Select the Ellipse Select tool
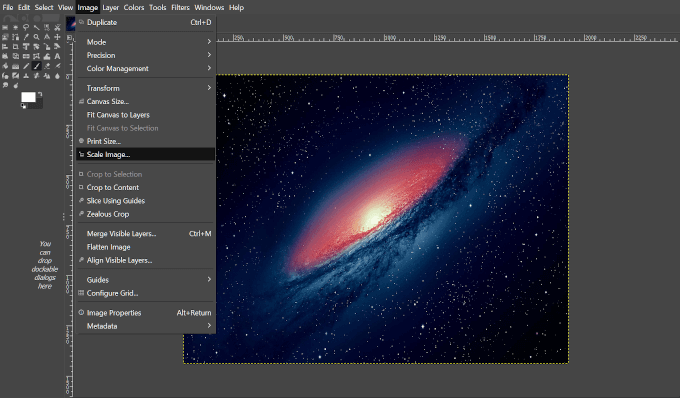Image resolution: width=680 pixels, height=398 pixels. [x=16, y=27]
